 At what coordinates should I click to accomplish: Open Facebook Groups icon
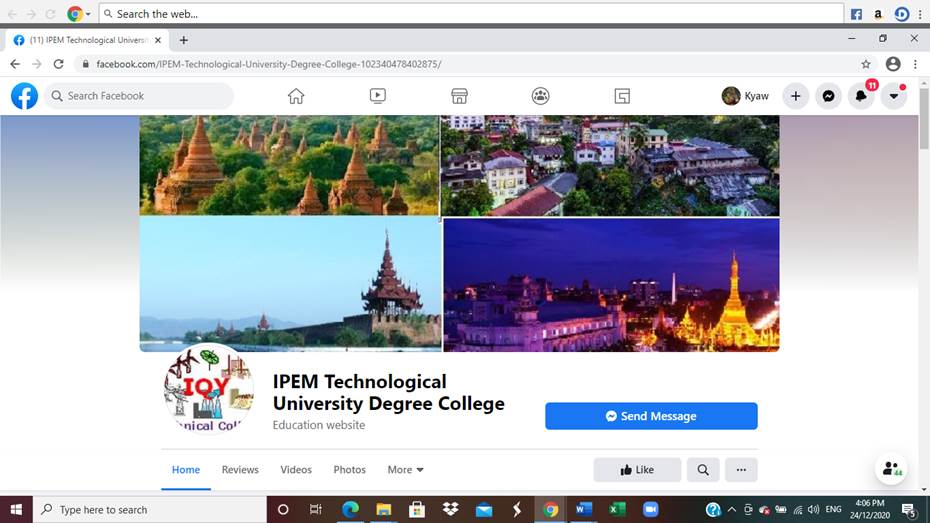coord(540,96)
